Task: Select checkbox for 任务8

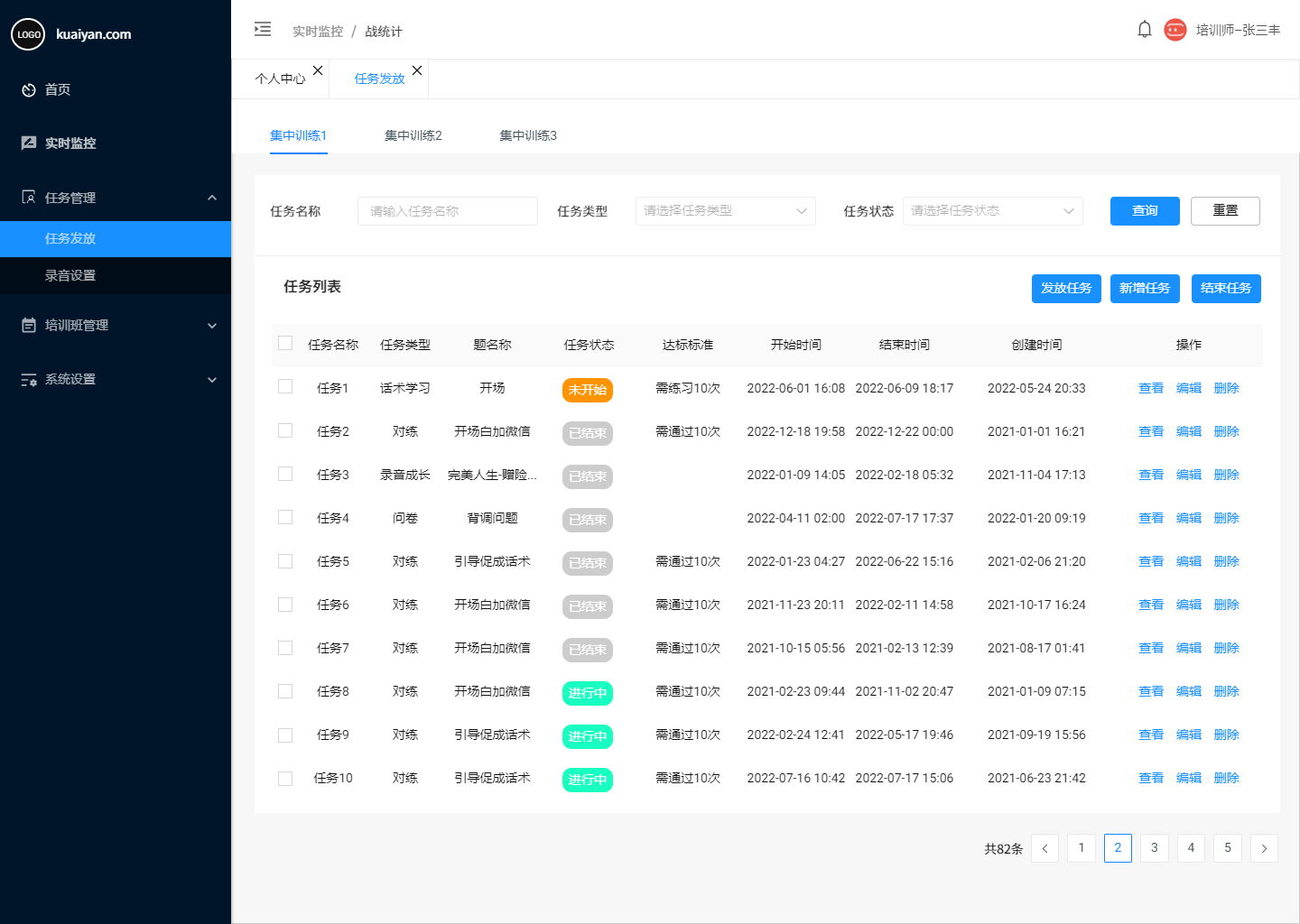Action: (x=285, y=691)
